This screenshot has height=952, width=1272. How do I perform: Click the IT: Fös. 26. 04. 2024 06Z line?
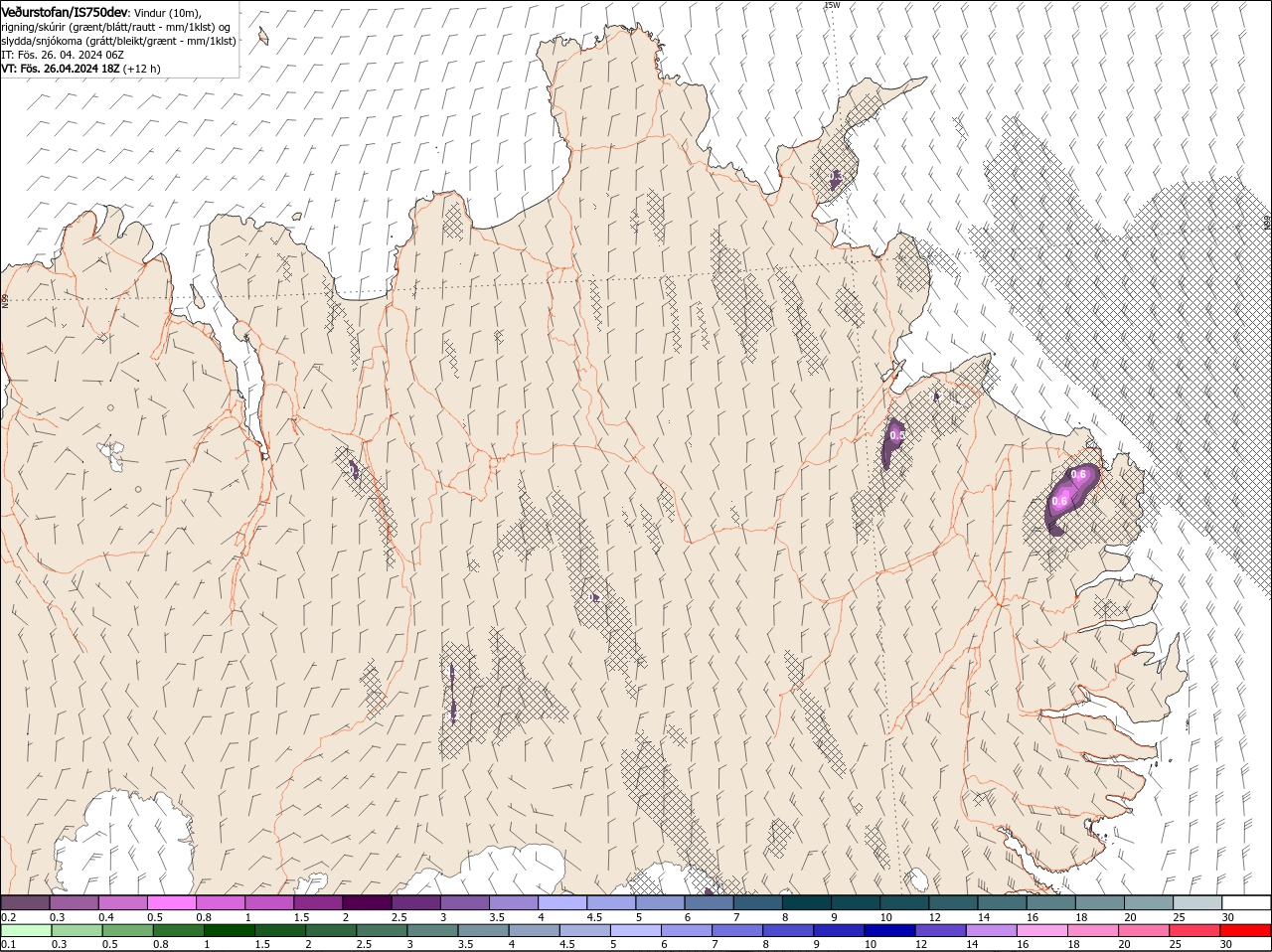(x=63, y=55)
